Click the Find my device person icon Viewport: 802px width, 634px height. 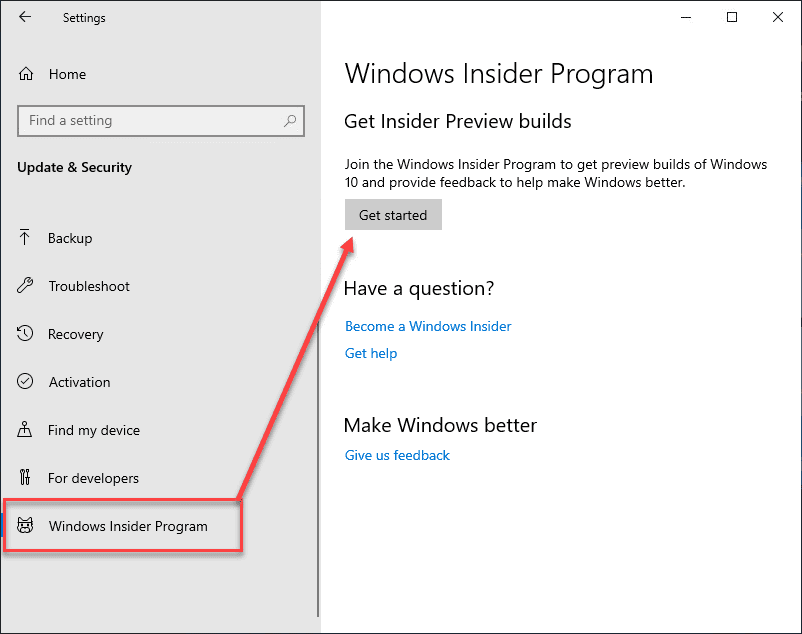coord(25,429)
